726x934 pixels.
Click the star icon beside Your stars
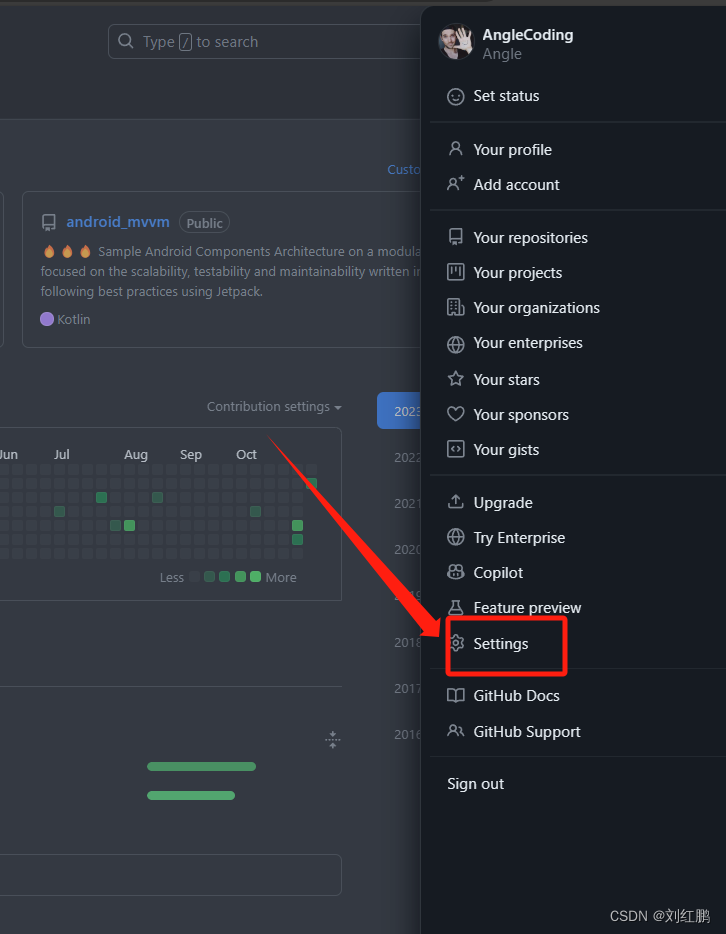(456, 379)
